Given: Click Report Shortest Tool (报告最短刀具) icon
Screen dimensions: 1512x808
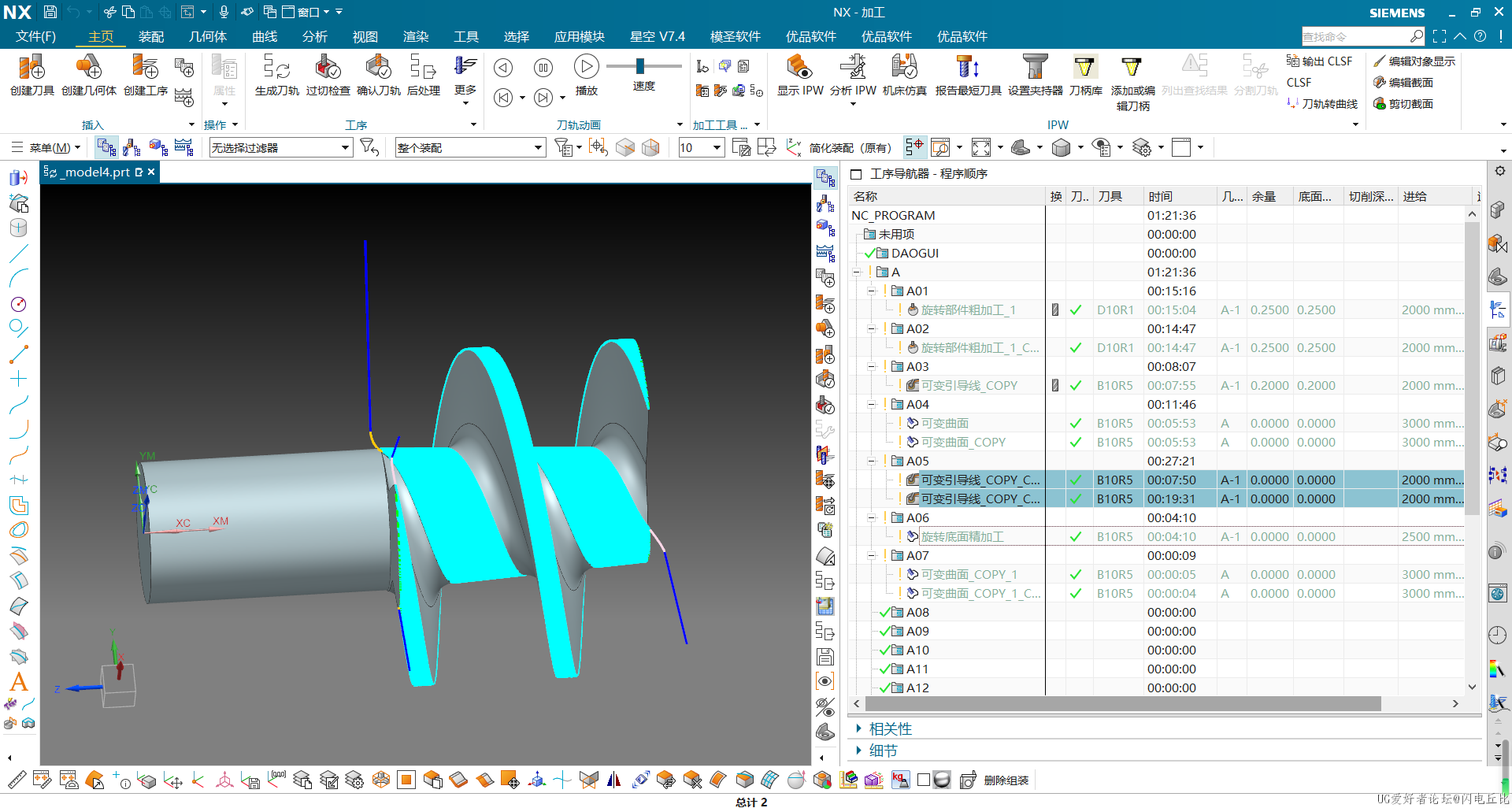Looking at the screenshot, I should coord(968,68).
